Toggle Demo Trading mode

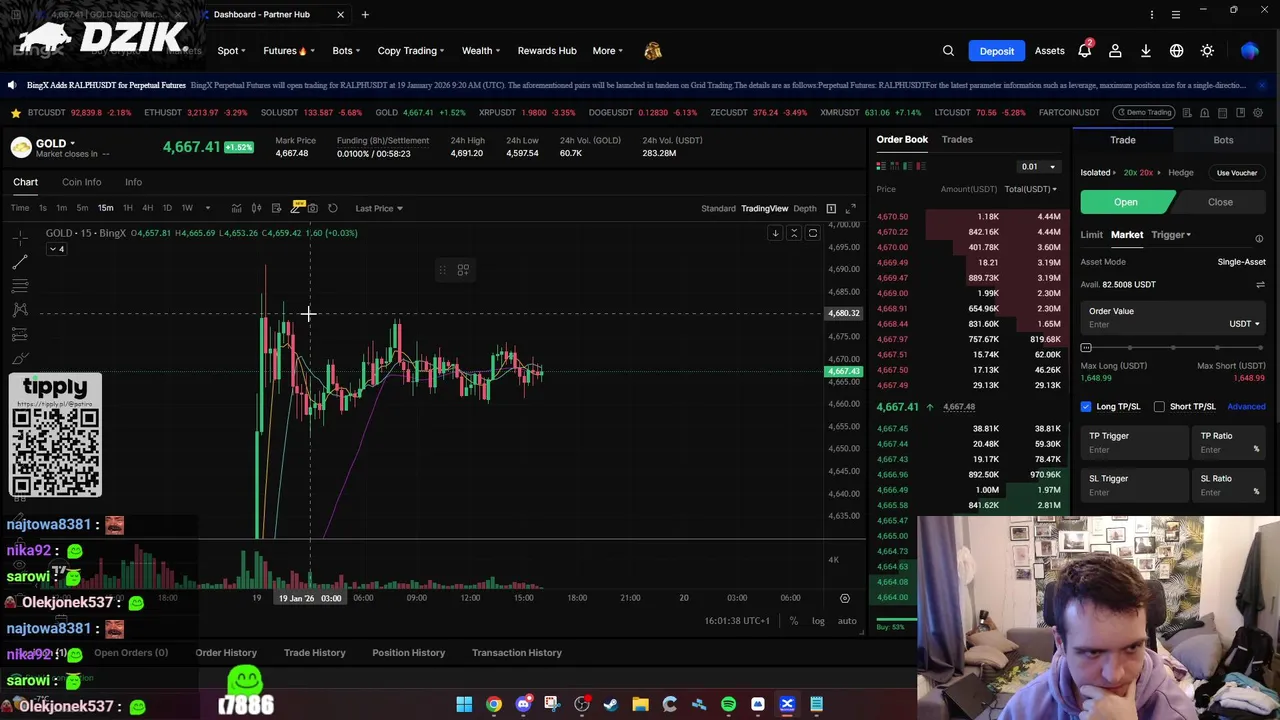[1144, 113]
